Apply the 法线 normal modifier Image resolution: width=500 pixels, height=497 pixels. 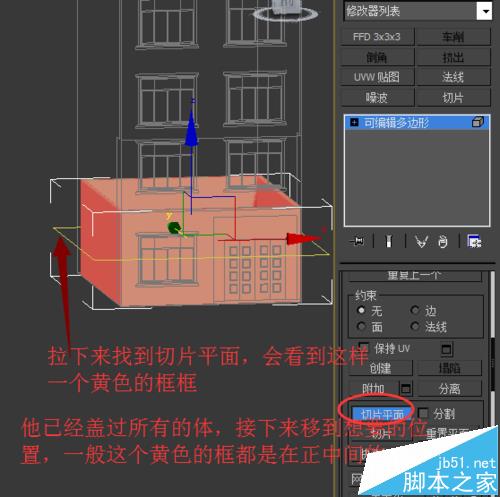(x=453, y=77)
